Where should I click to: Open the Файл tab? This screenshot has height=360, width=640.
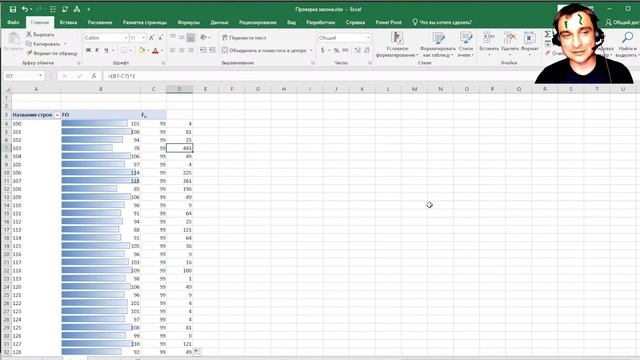click(13, 22)
